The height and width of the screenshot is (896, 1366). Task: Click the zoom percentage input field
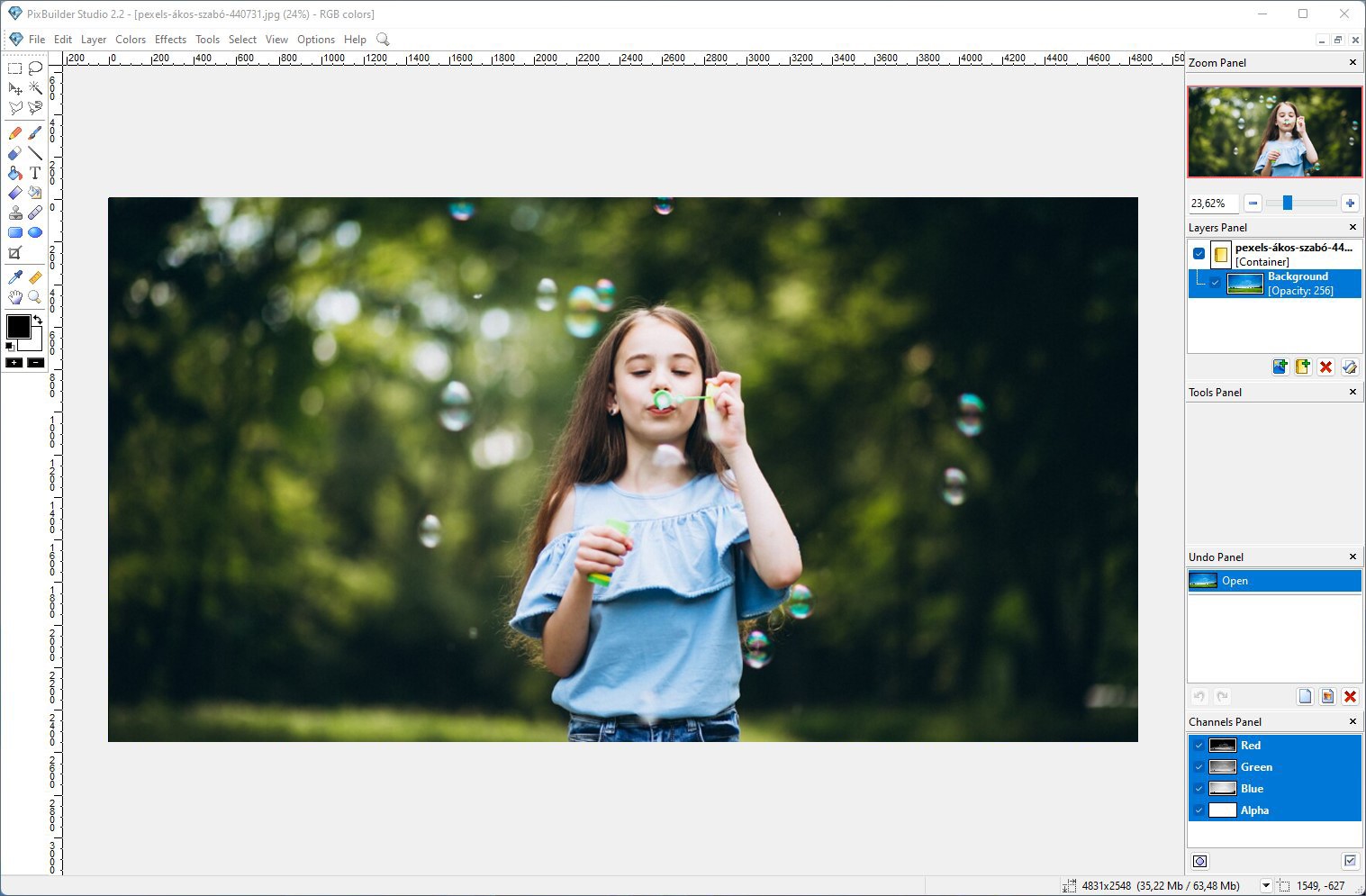click(x=1212, y=204)
